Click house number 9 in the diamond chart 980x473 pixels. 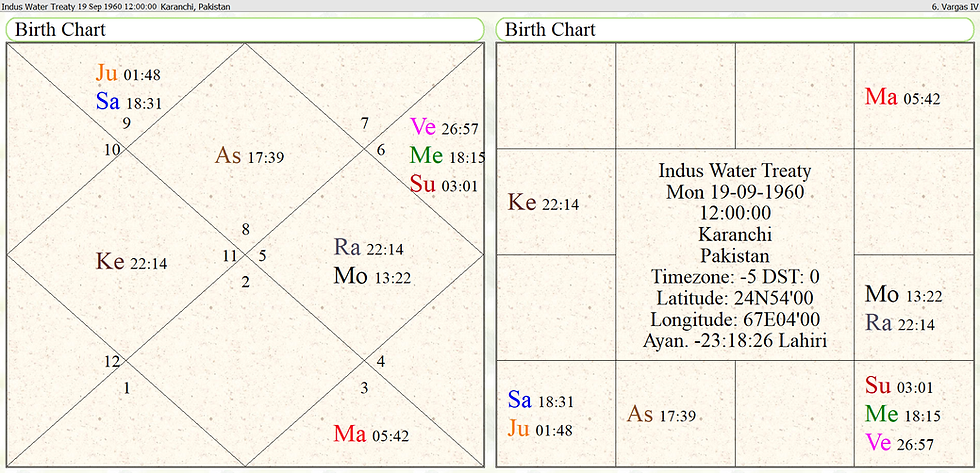click(126, 123)
